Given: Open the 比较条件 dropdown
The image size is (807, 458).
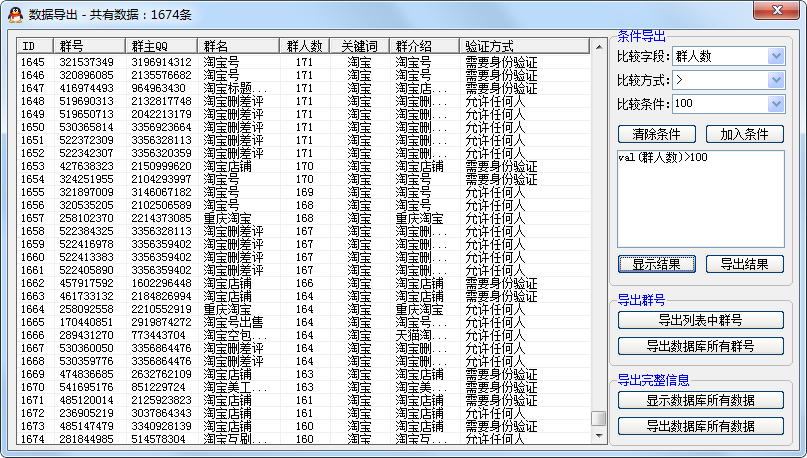Looking at the screenshot, I should click(776, 104).
